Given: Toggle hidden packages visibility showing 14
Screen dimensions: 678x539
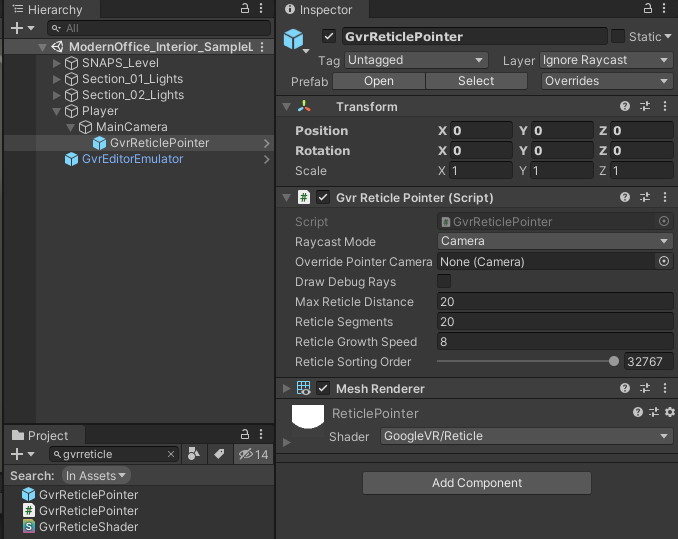Looking at the screenshot, I should 253,454.
